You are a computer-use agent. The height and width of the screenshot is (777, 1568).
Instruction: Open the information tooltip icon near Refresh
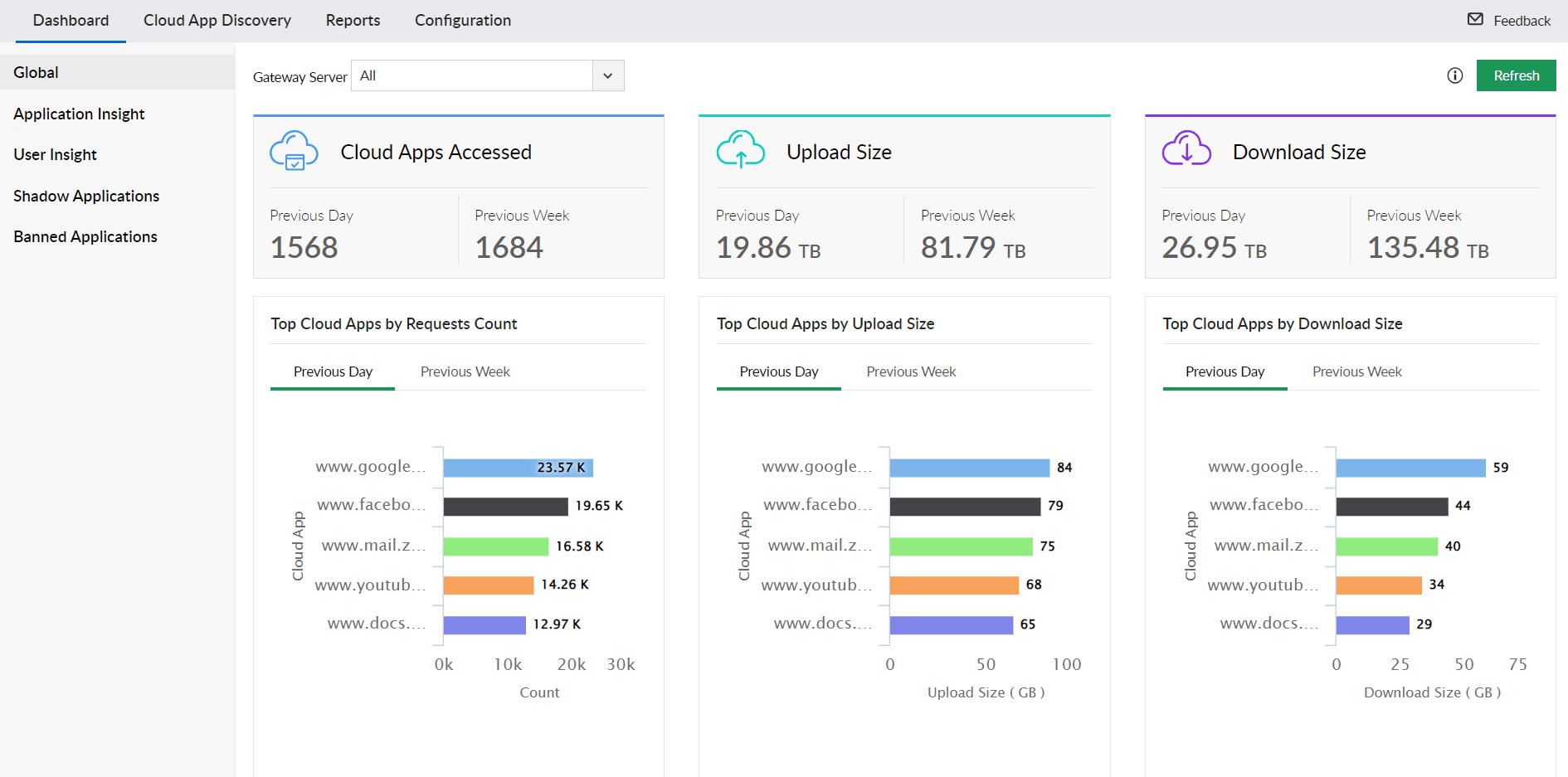1455,75
